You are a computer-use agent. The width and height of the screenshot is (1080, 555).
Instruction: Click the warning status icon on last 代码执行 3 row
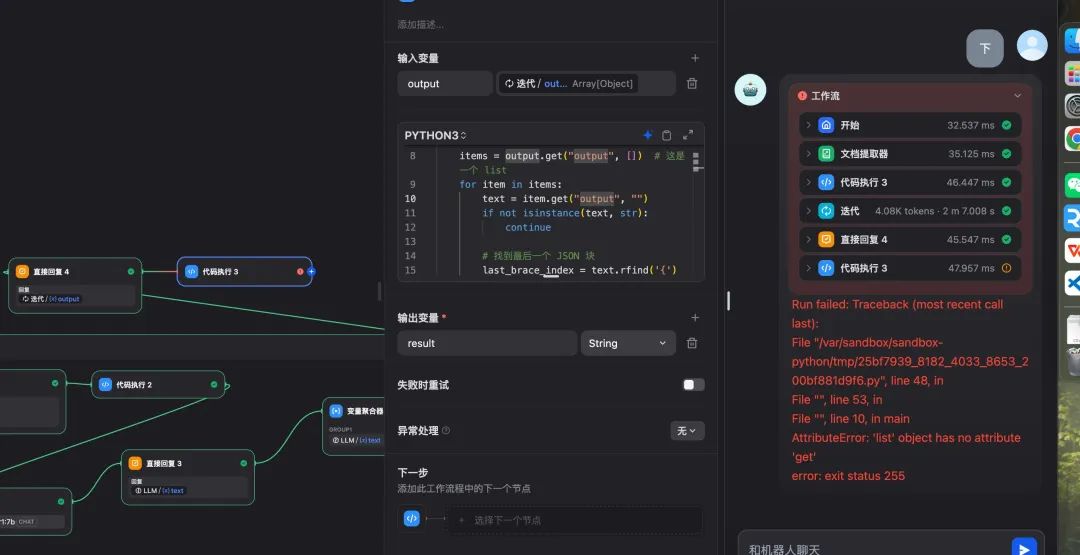coord(1006,268)
